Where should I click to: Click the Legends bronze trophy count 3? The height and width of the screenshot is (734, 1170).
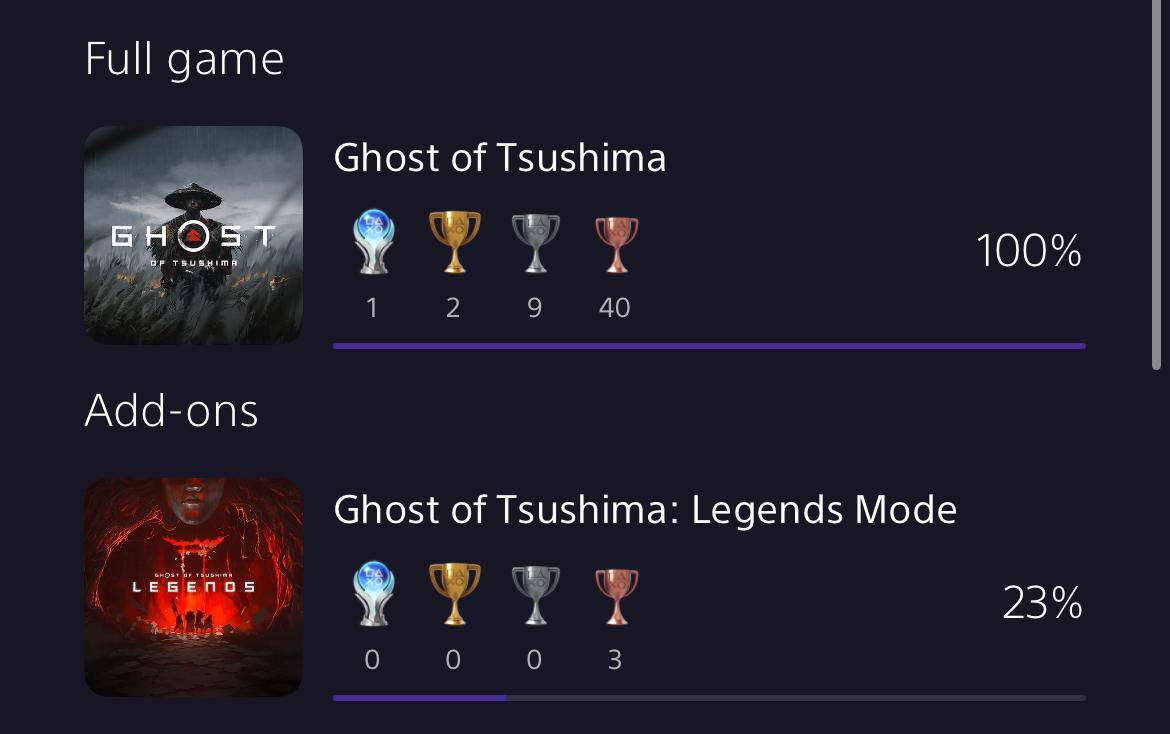(614, 660)
